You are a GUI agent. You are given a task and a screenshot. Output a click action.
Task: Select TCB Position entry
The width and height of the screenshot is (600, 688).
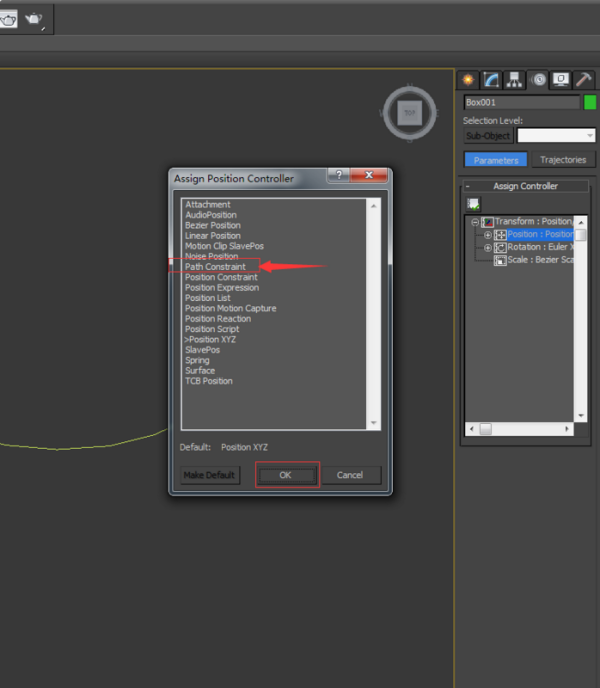tap(209, 381)
